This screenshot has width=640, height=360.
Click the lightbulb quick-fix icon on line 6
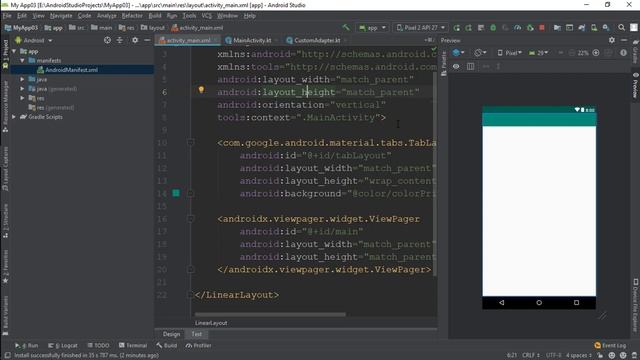click(x=201, y=89)
